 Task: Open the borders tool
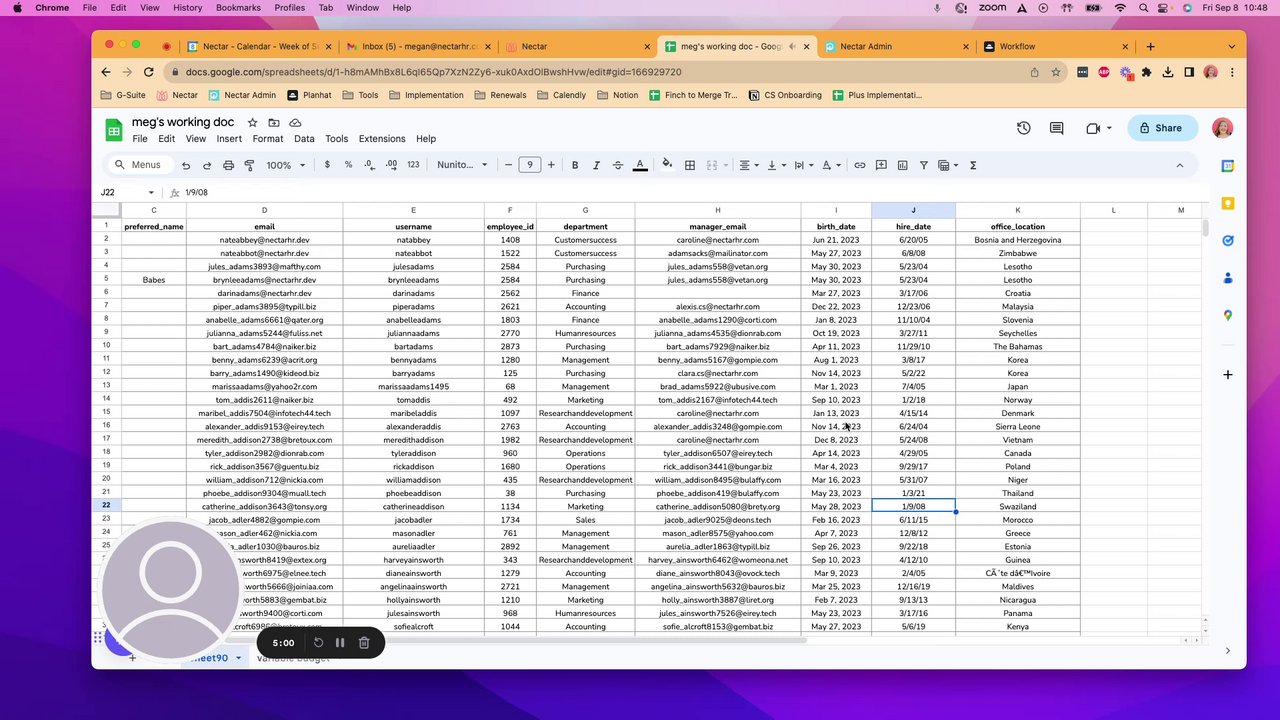[689, 165]
